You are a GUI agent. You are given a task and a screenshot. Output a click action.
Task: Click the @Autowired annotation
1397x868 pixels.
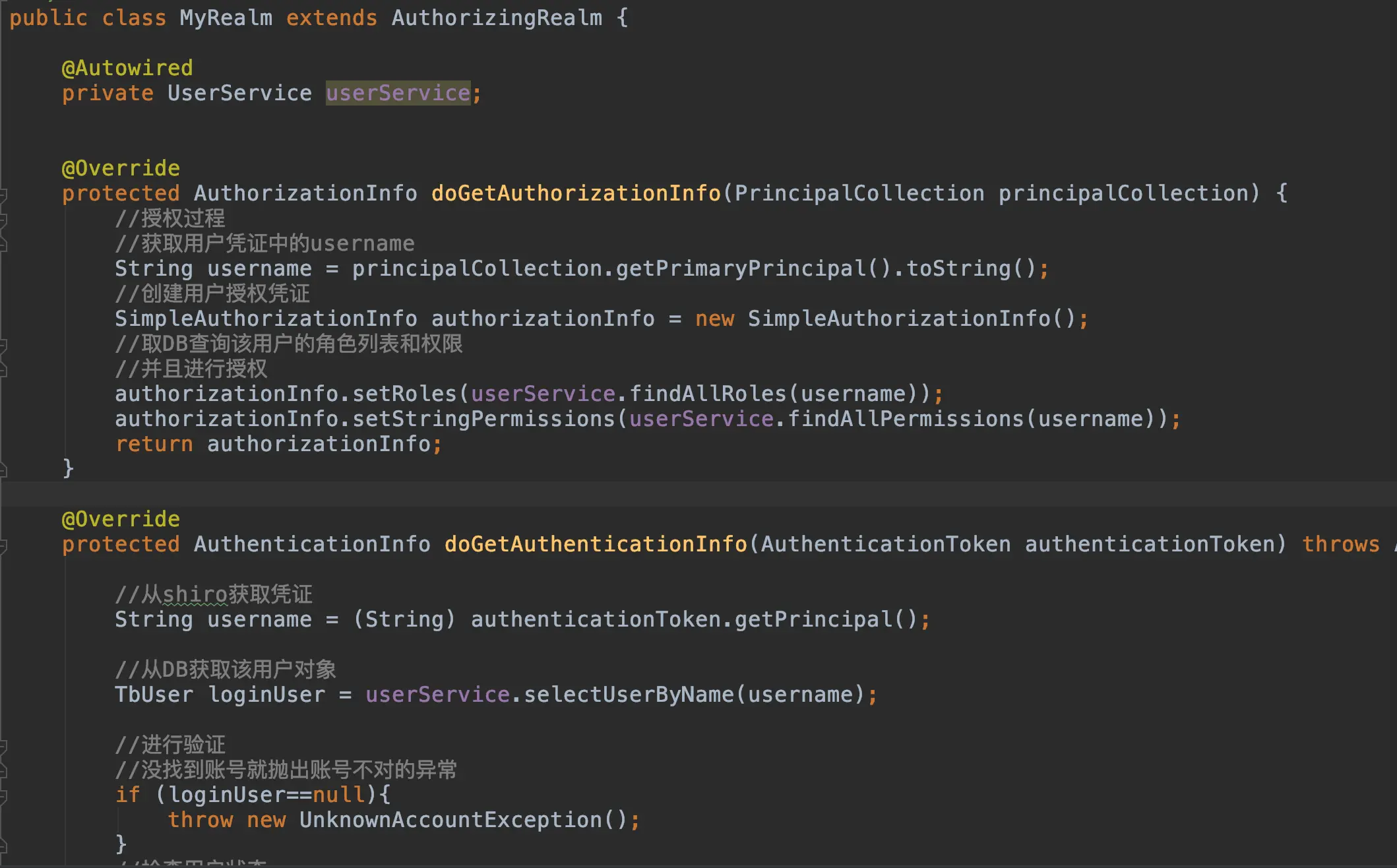tap(127, 68)
